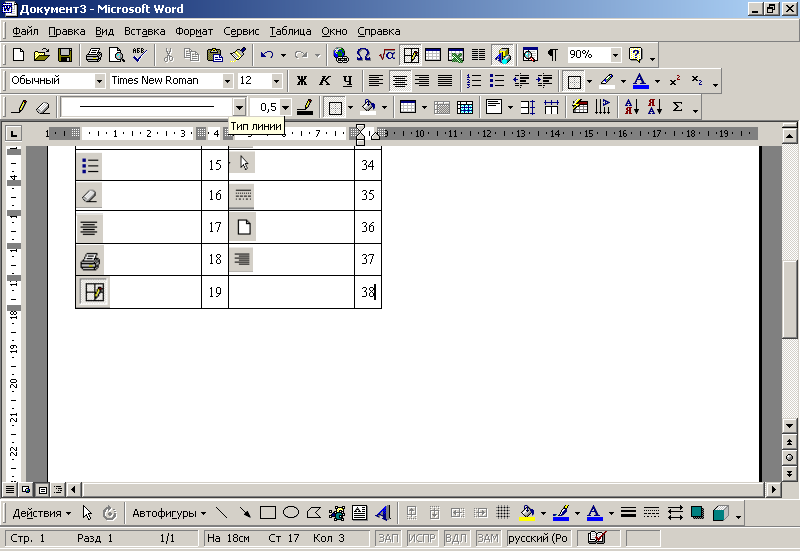Viewport: 800px width, 551px height.
Task: Split the table cells
Action: [x=465, y=107]
